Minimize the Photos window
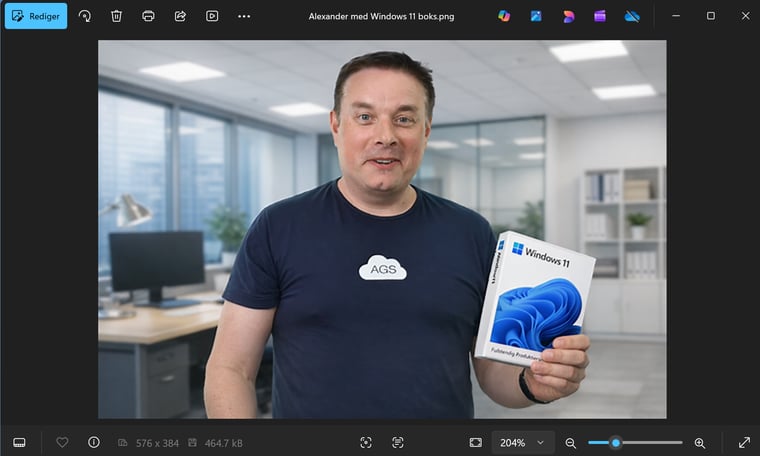760x456 pixels. pos(676,16)
